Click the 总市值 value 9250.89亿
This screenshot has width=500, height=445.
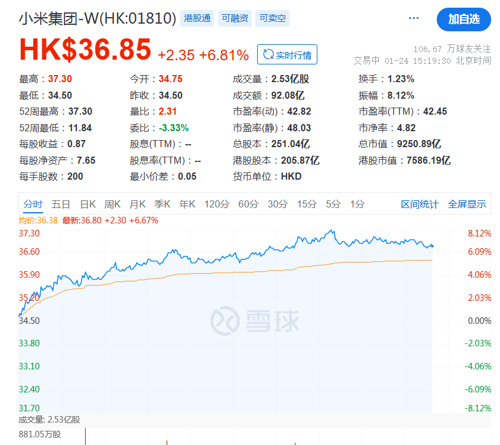pyautogui.click(x=419, y=144)
